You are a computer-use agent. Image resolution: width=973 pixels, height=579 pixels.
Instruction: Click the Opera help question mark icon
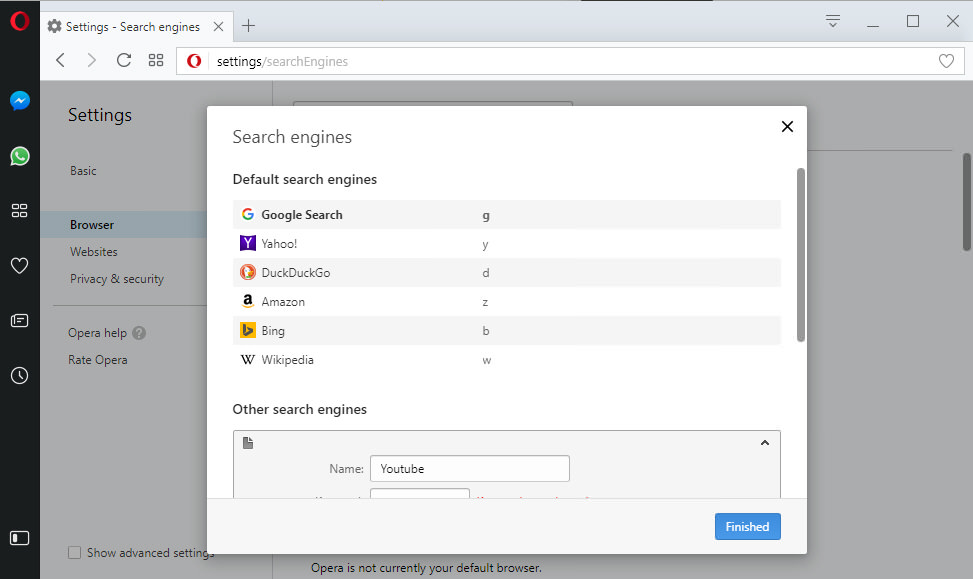pyautogui.click(x=139, y=333)
